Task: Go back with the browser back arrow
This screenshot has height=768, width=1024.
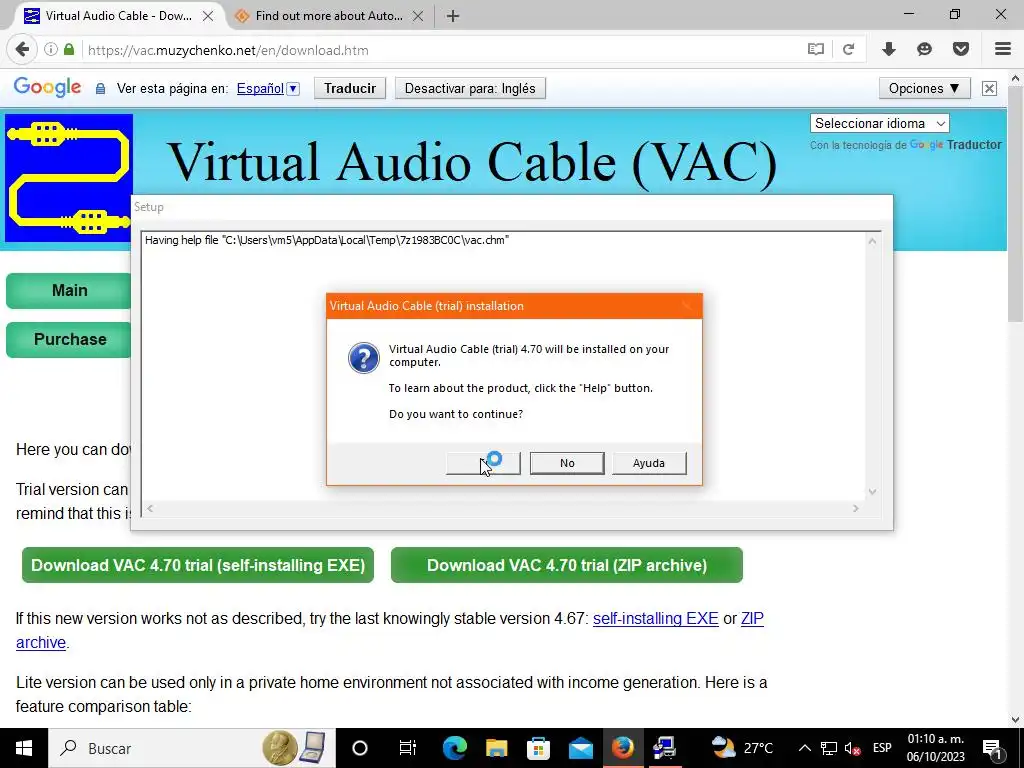Action: coord(22,50)
